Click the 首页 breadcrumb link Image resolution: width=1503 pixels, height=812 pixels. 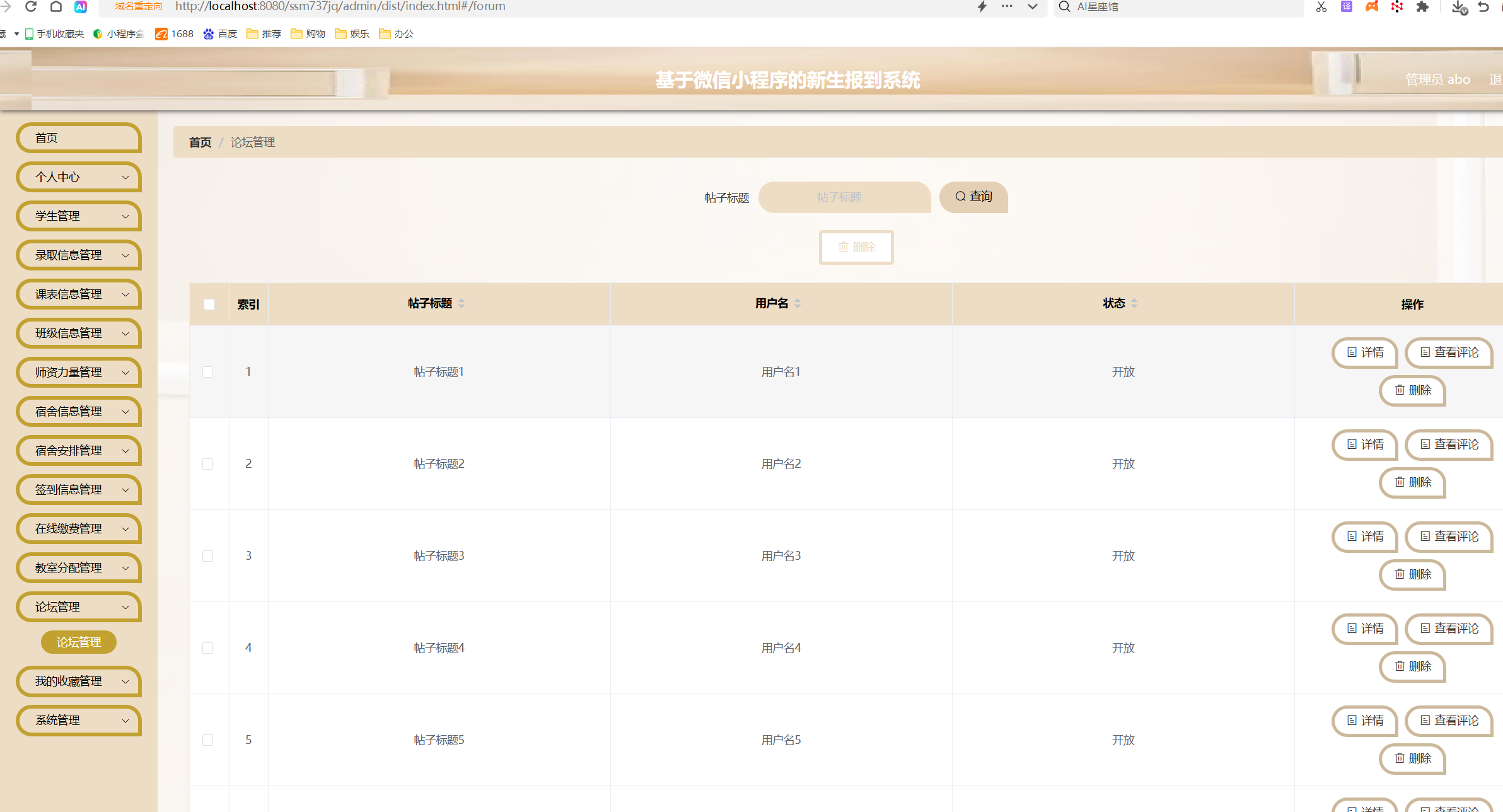click(200, 142)
